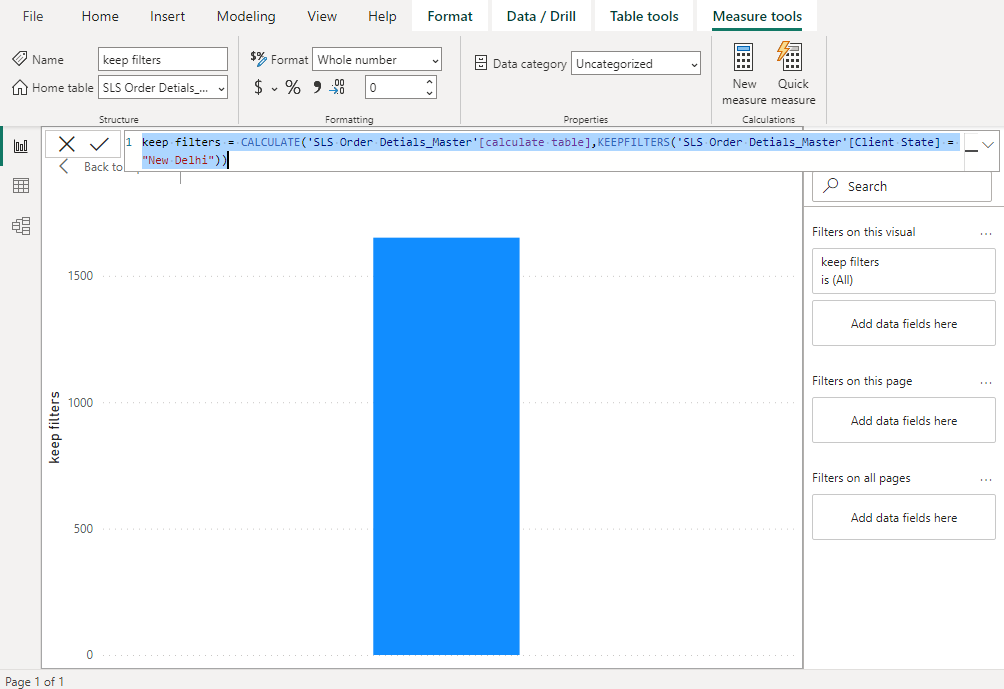Viewport: 1004px width, 689px height.
Task: Click the 1500 axis label
Action: (x=81, y=276)
